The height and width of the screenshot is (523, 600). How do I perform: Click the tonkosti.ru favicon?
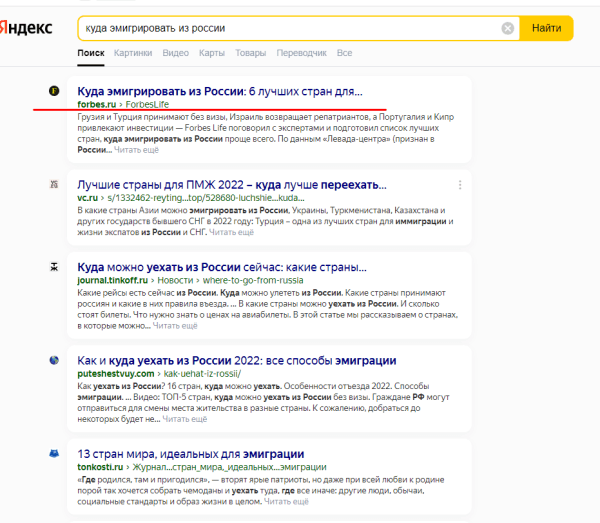point(54,453)
